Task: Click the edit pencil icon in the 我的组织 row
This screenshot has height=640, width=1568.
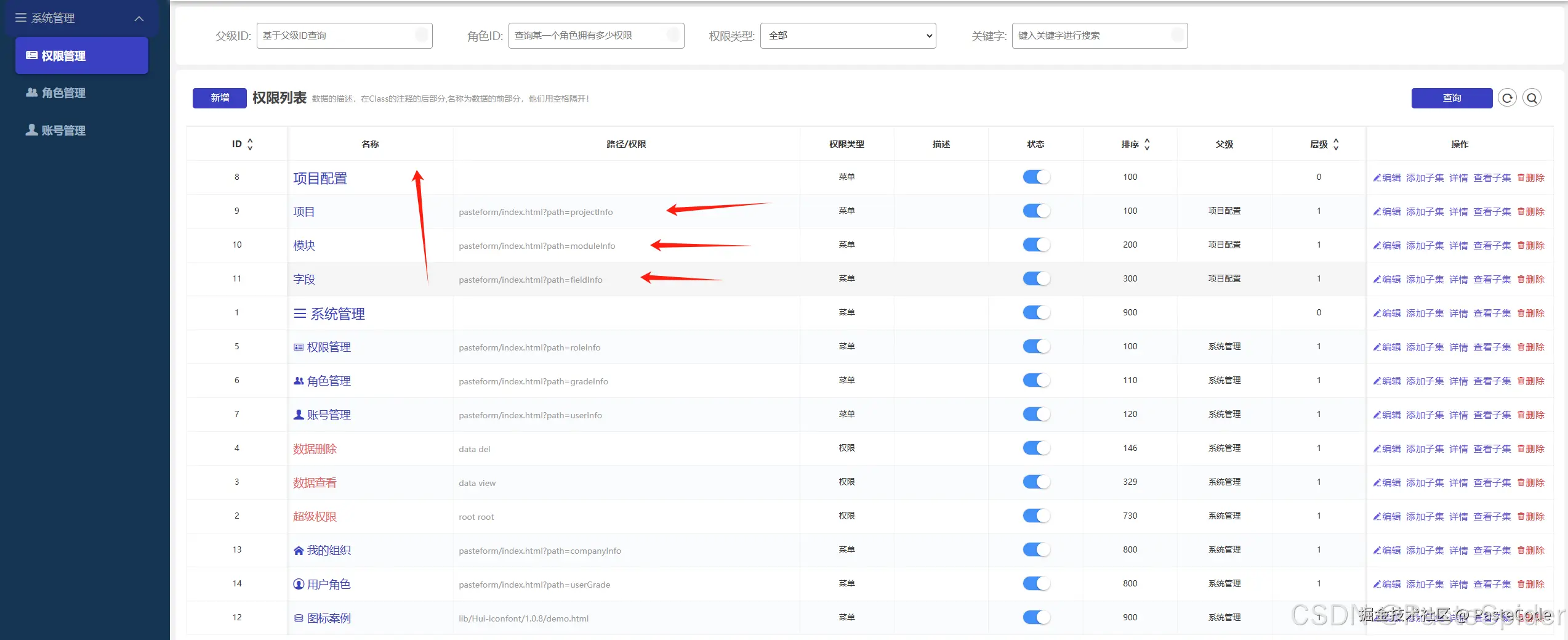Action: point(1377,551)
